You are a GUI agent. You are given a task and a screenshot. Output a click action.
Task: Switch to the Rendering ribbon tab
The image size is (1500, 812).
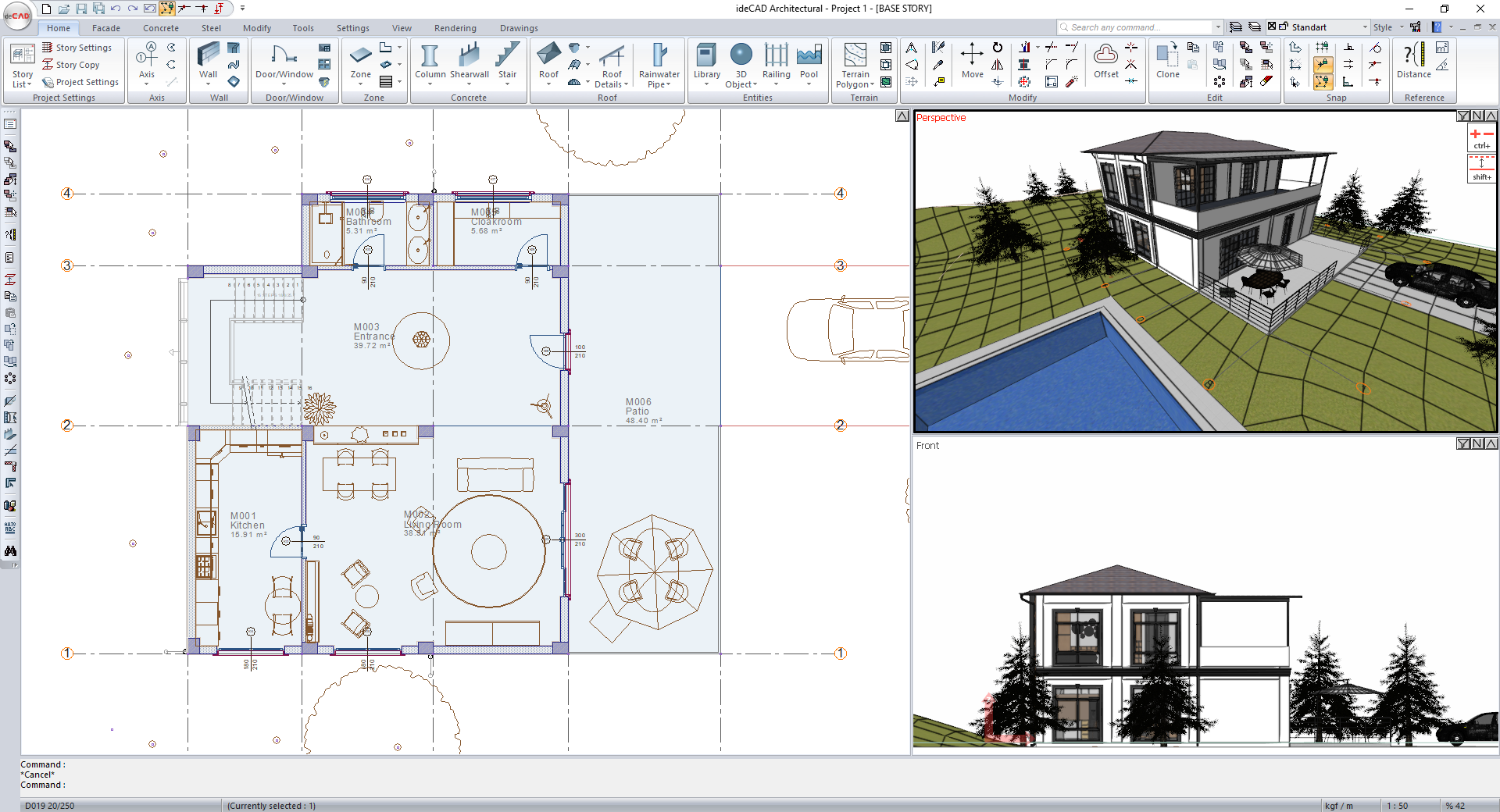pos(455,28)
